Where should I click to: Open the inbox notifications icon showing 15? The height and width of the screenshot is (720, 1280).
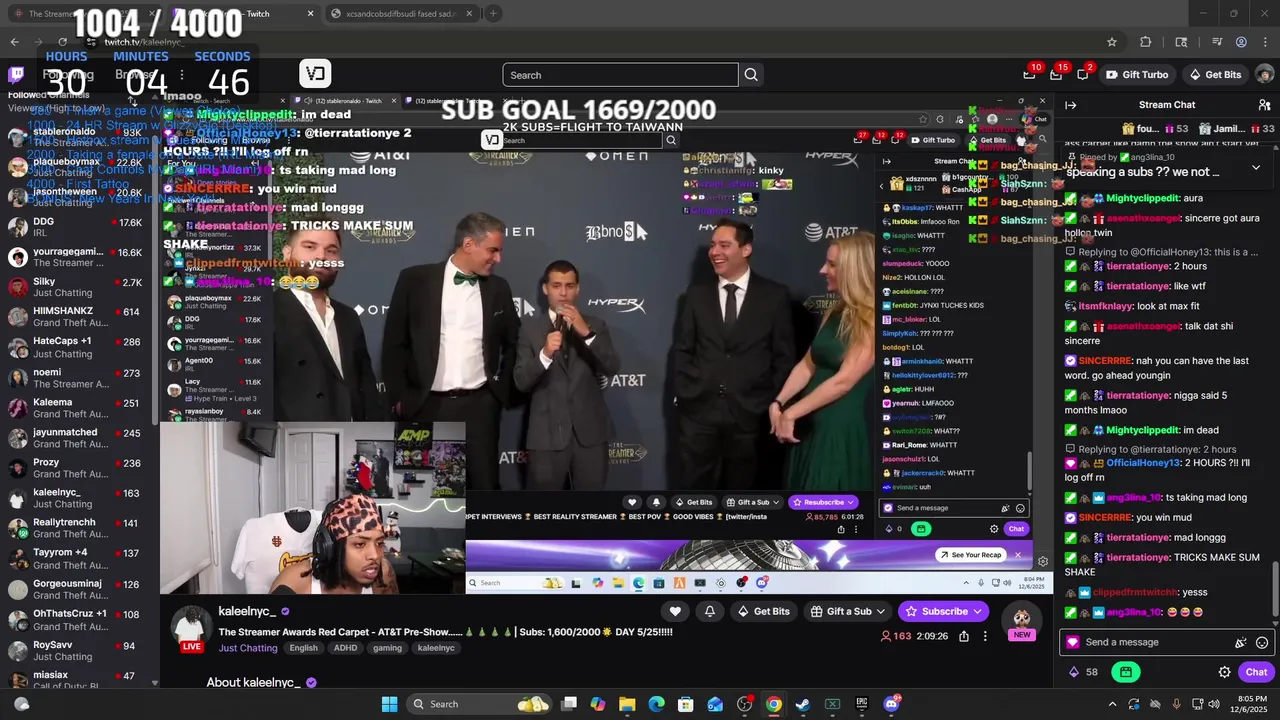coord(1056,74)
